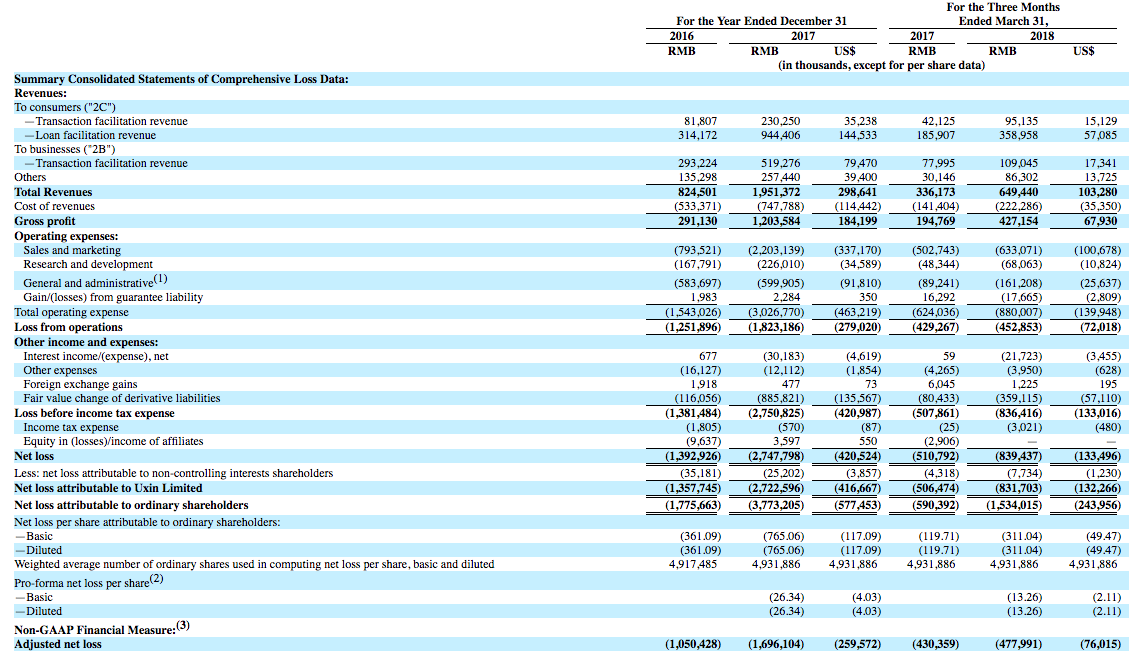The height and width of the screenshot is (656, 1139).
Task: Select 2017 RMB gross profit 1,203,584
Action: [x=776, y=222]
